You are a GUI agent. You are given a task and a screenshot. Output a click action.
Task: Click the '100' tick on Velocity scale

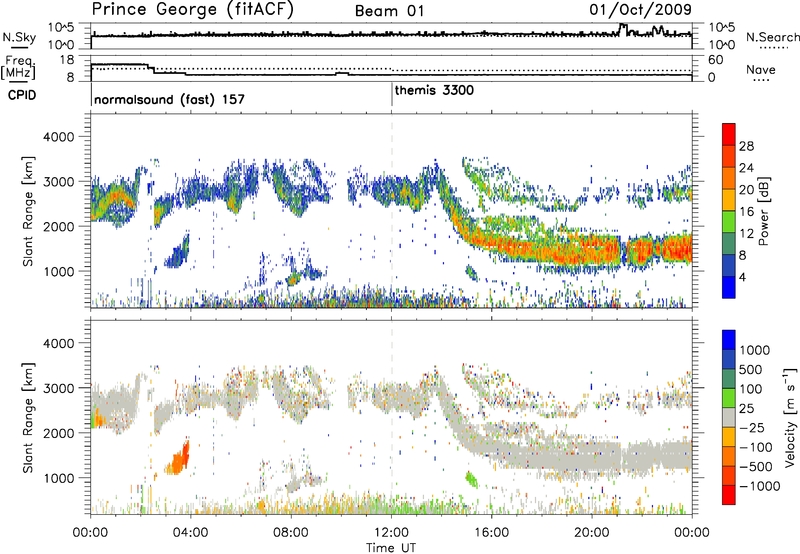pos(751,389)
